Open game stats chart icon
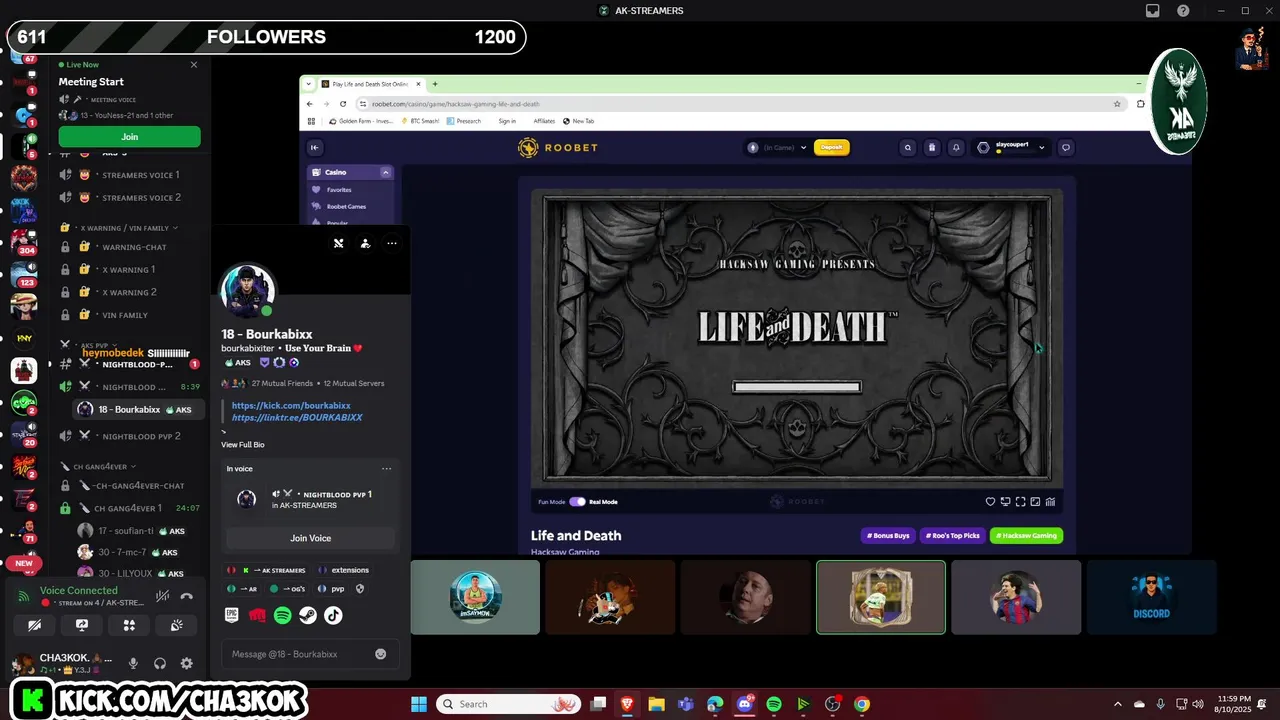The height and width of the screenshot is (720, 1280). click(1051, 502)
